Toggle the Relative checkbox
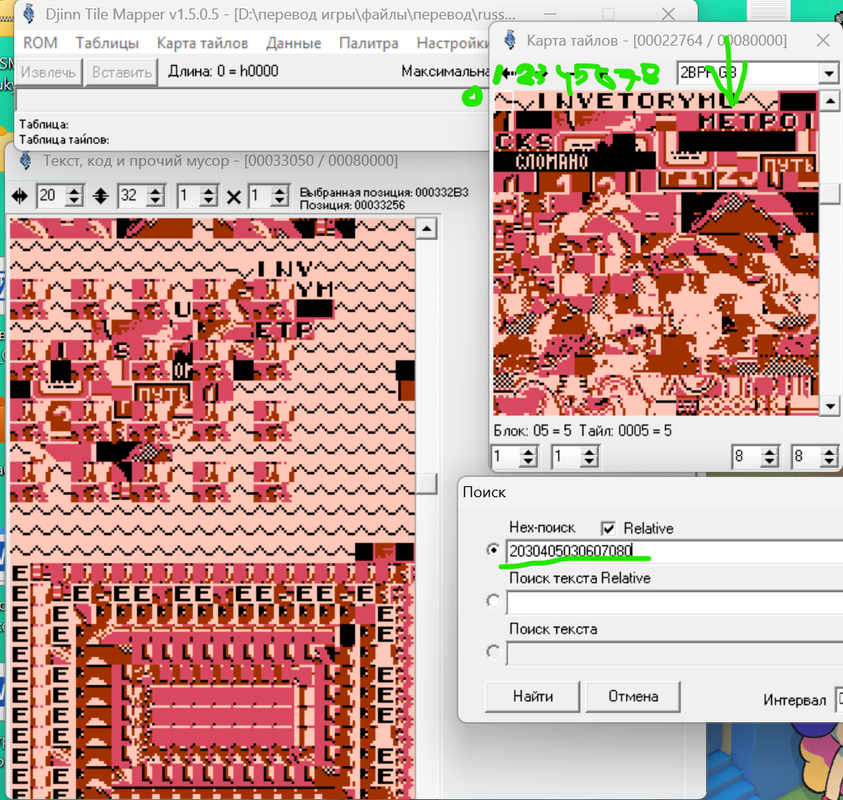The width and height of the screenshot is (843, 800). coord(608,528)
